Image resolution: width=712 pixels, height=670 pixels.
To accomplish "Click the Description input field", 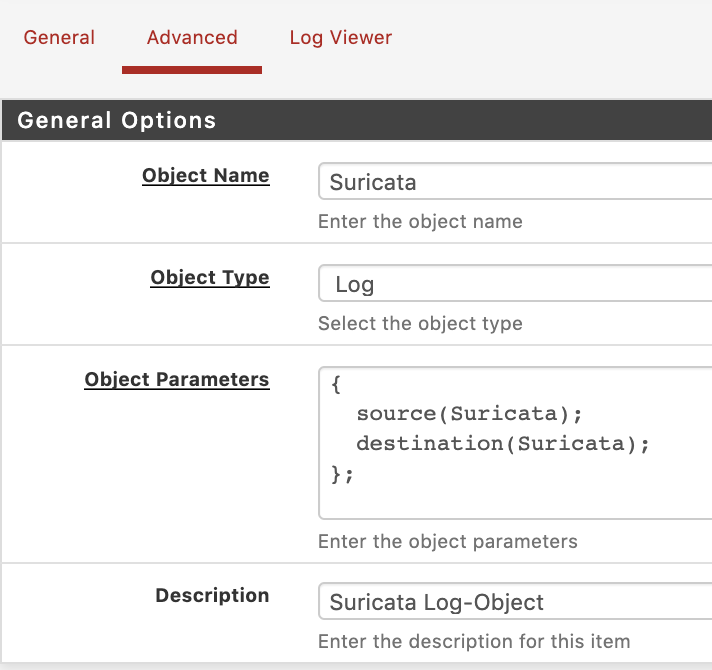I will (515, 601).
